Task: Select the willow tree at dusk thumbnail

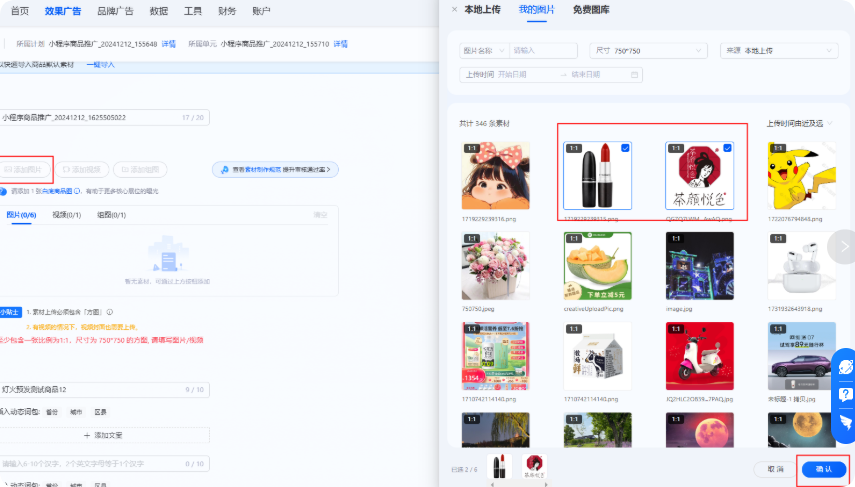Action: coord(496,430)
